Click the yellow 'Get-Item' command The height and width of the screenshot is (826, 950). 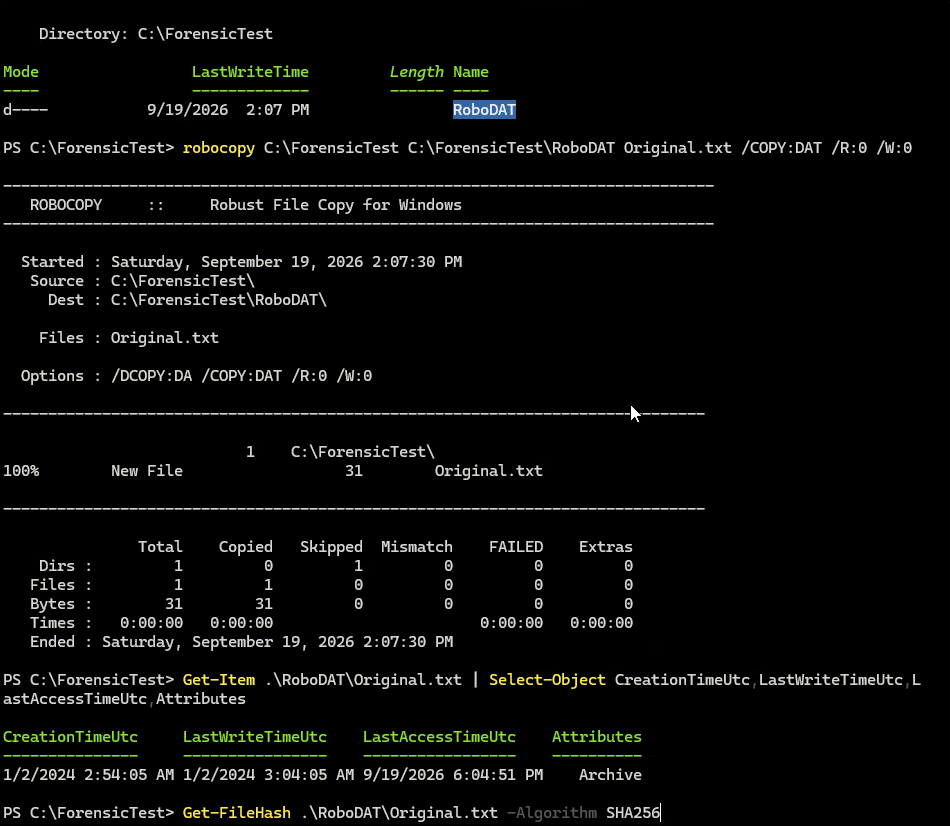(x=219, y=680)
